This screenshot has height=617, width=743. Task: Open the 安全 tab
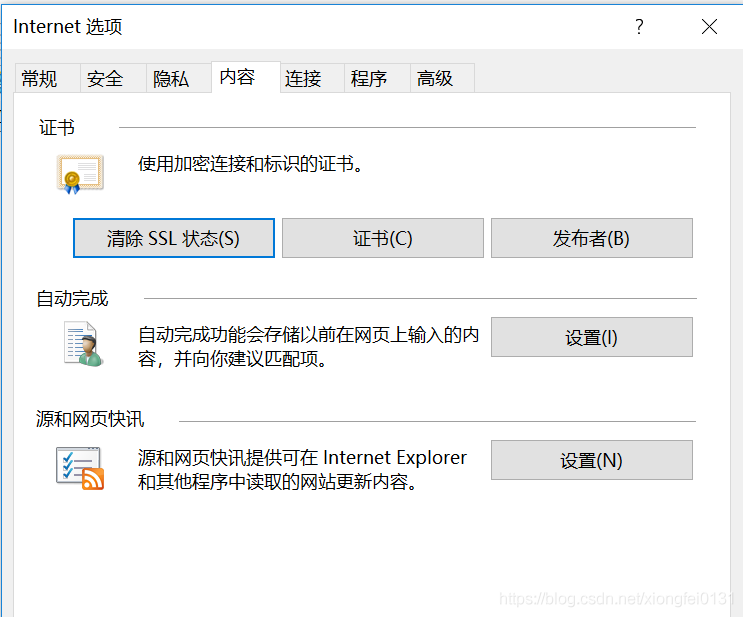113,78
